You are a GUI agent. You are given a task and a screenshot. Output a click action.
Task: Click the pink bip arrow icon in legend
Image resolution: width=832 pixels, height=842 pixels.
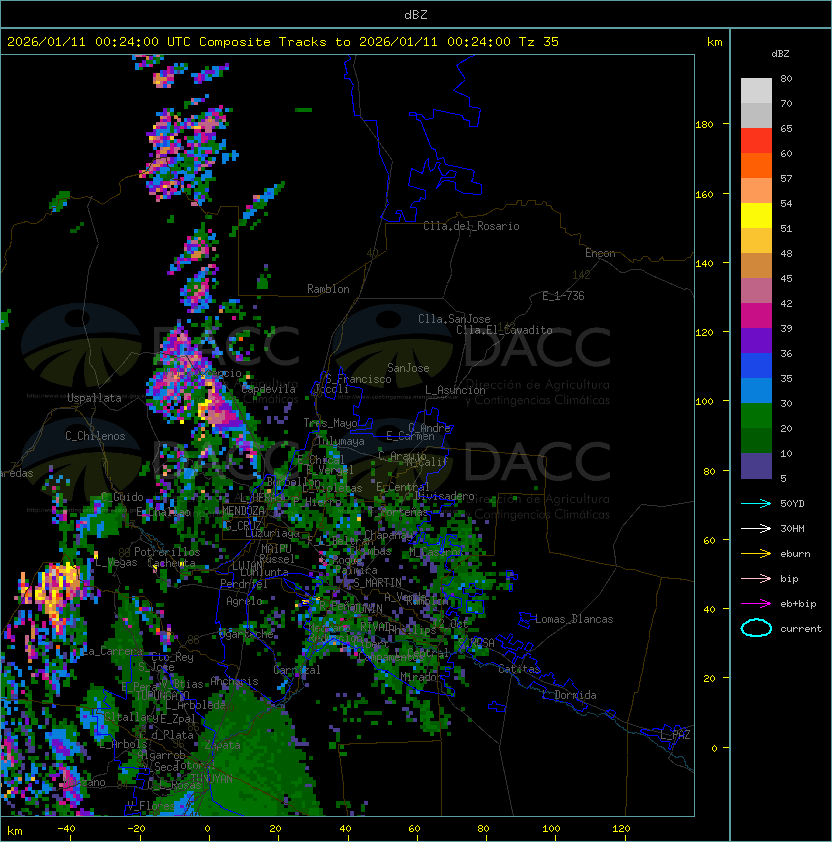coord(756,578)
